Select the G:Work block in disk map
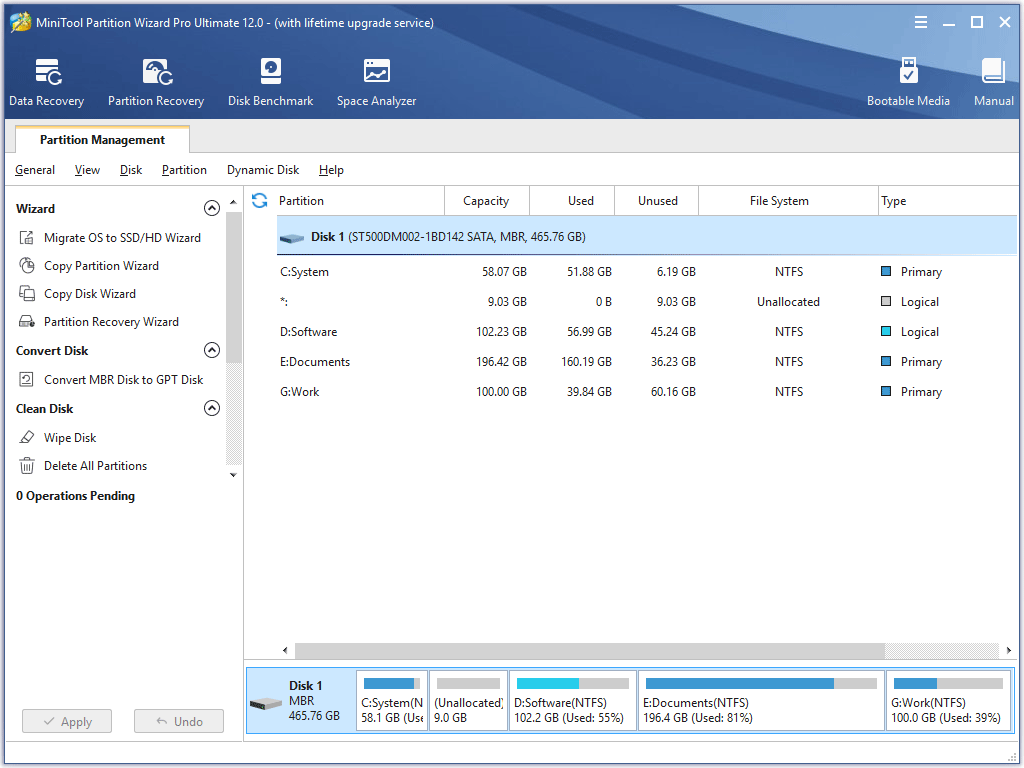This screenshot has height=768, width=1024. [x=948, y=701]
